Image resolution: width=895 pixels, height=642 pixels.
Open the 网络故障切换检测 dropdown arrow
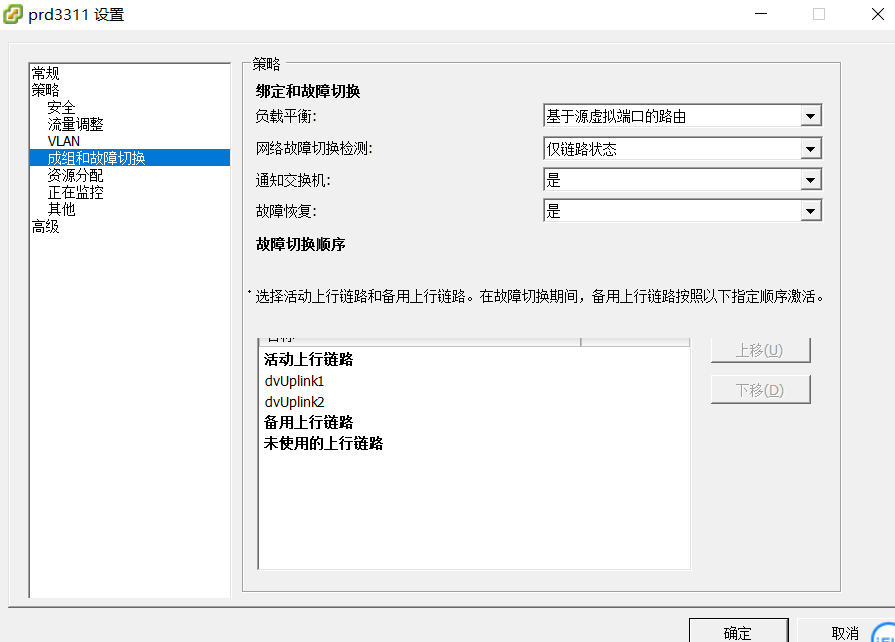tap(810, 150)
